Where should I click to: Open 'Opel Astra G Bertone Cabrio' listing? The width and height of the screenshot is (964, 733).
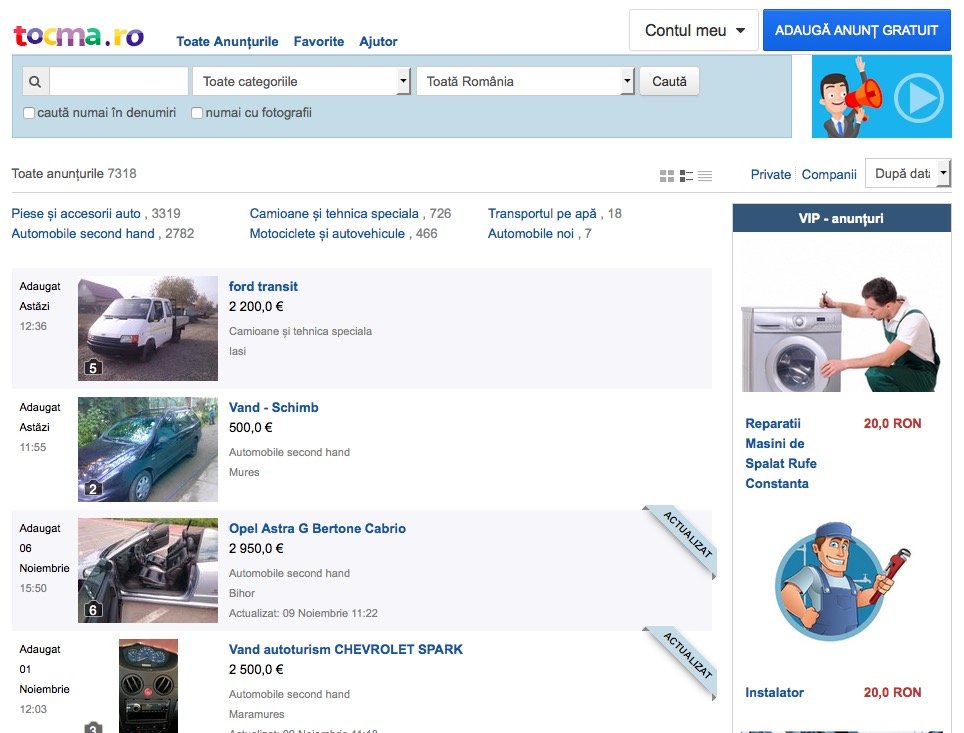317,529
